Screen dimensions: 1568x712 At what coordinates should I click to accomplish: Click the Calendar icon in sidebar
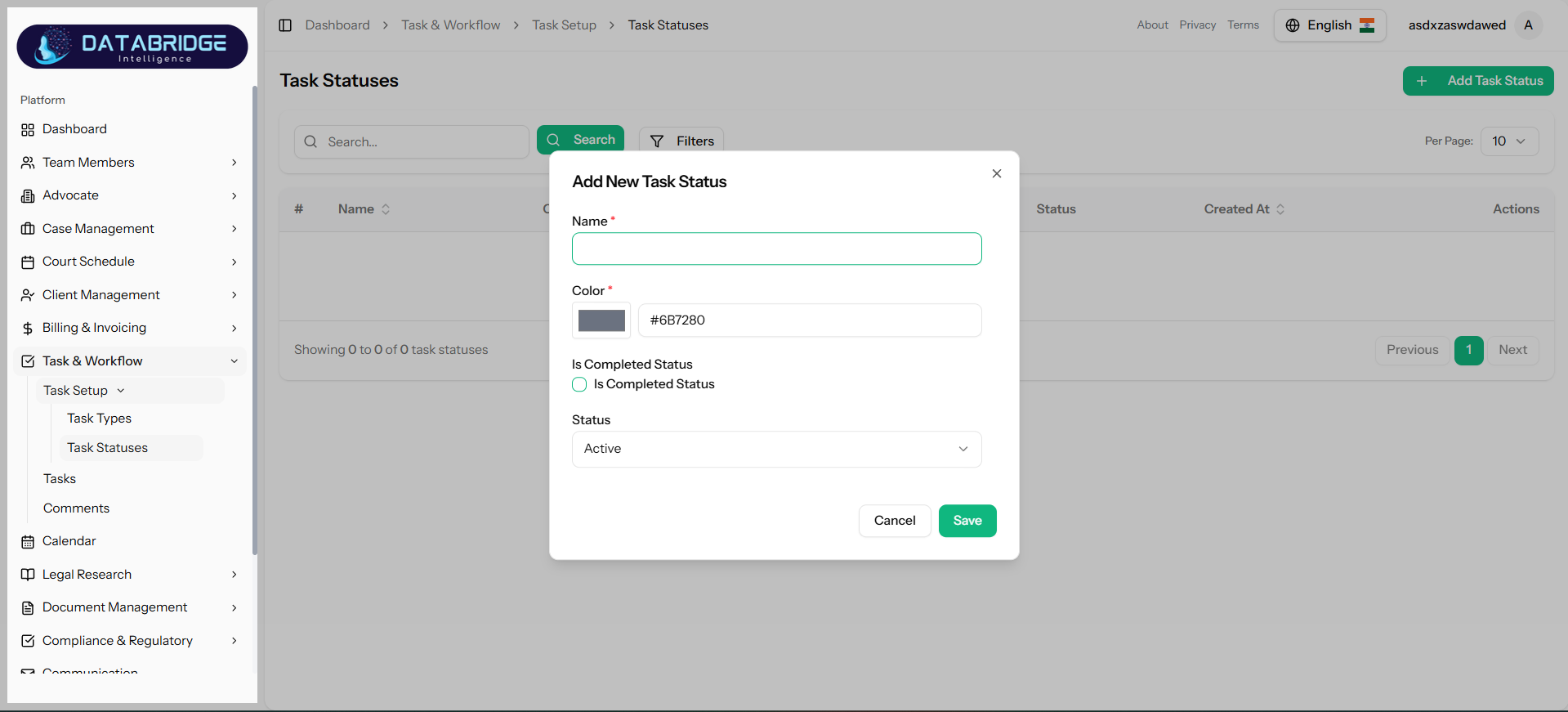click(28, 541)
